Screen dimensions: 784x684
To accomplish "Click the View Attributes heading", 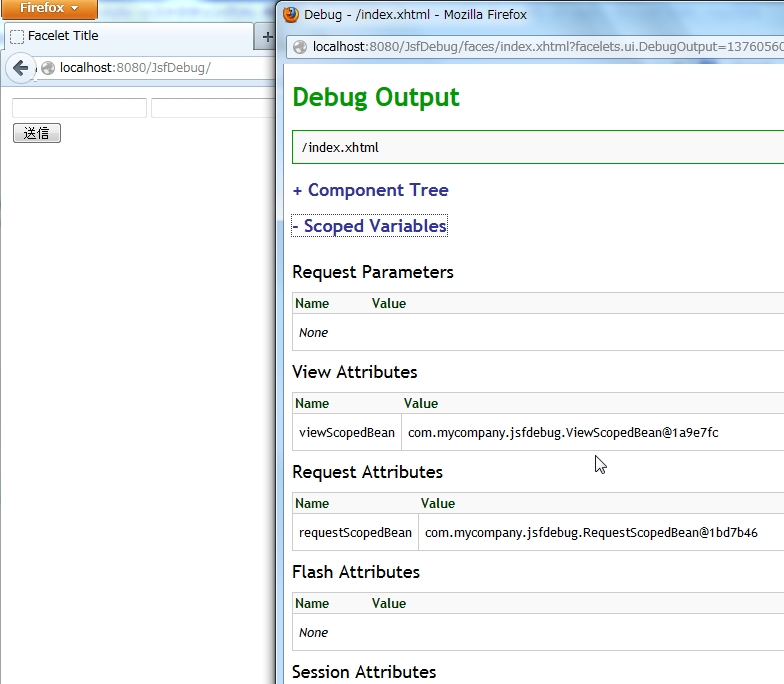I will point(354,372).
